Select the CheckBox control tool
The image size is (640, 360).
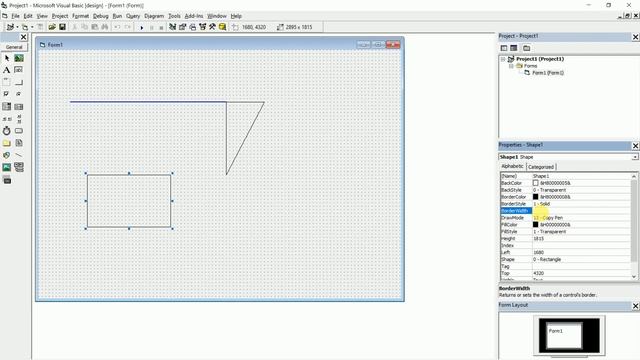7,94
